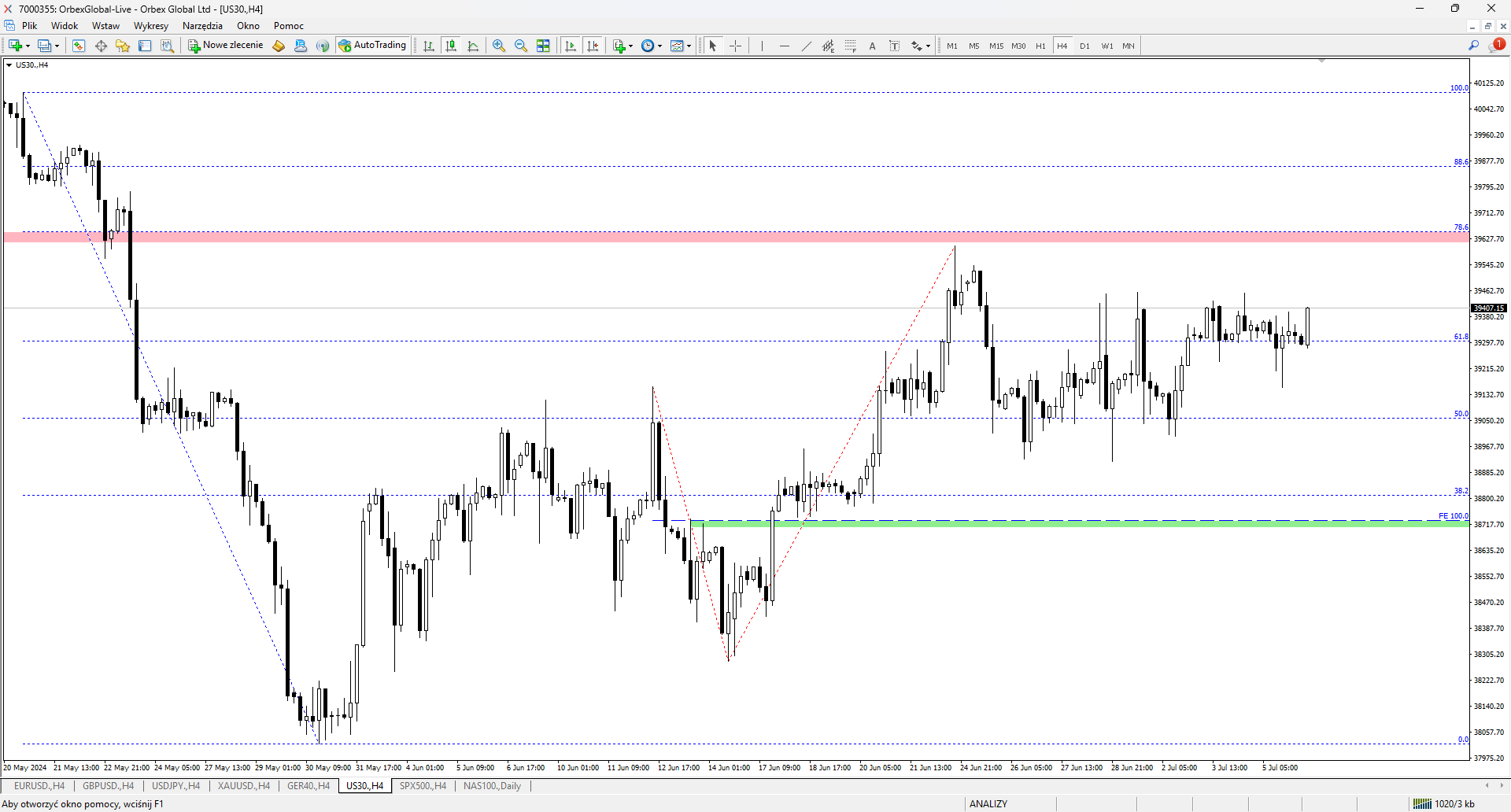Select the crosshair tool
This screenshot has width=1511, height=812.
(x=735, y=46)
